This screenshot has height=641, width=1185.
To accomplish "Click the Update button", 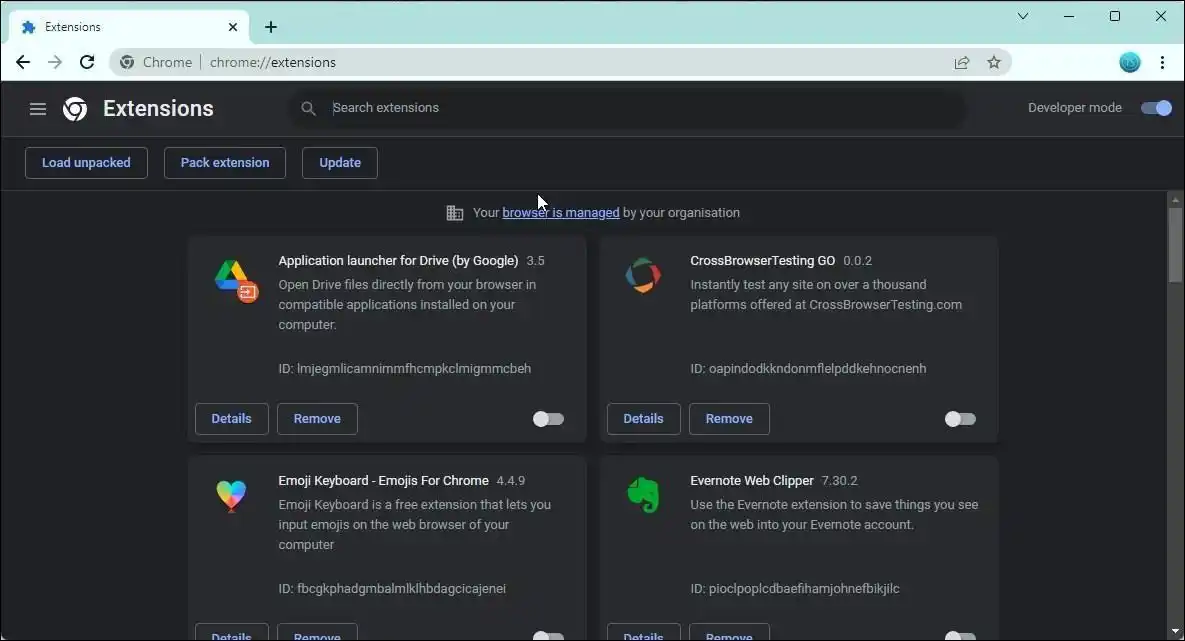I will [x=339, y=163].
